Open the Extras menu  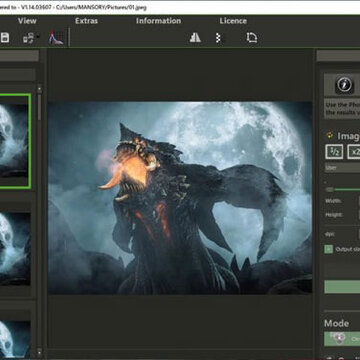coord(86,21)
